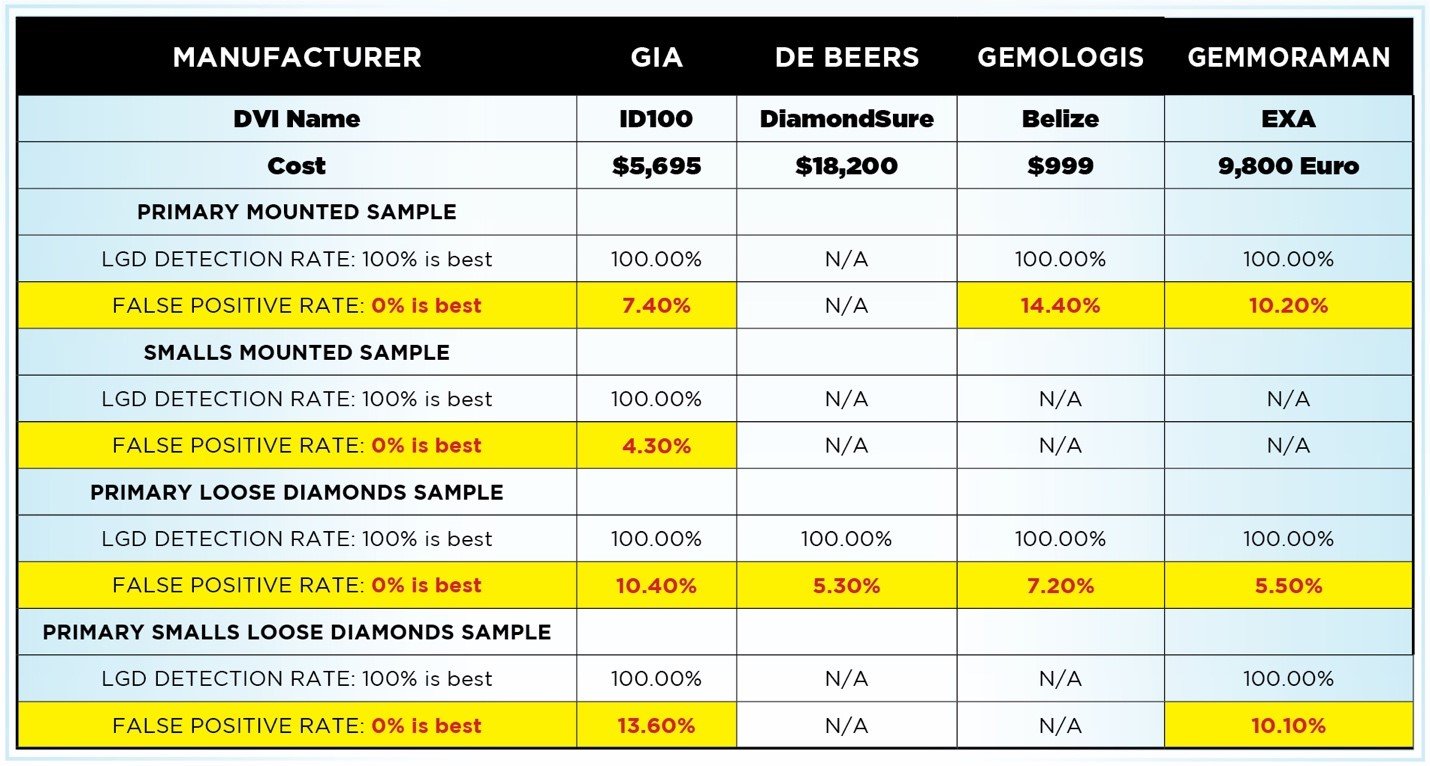This screenshot has width=1430, height=766.
Task: Click the 5.30% De Beers value
Action: click(x=847, y=586)
